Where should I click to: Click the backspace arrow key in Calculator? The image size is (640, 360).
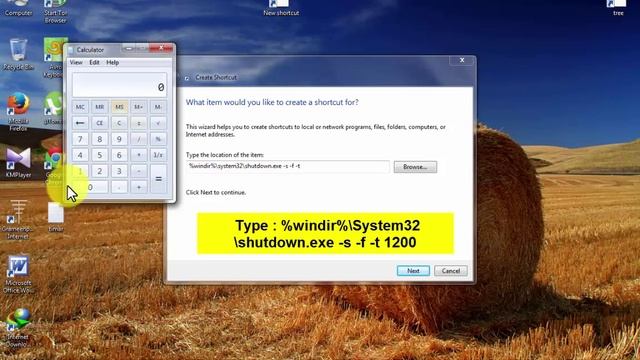(x=80, y=123)
